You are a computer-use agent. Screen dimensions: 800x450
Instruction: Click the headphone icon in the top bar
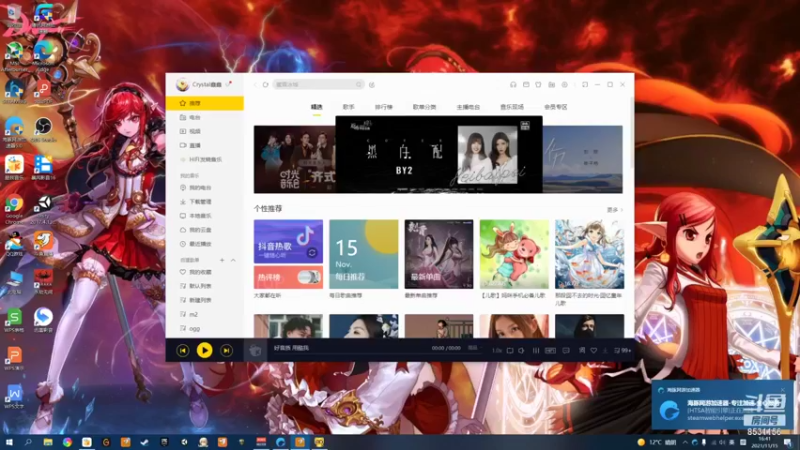pos(513,85)
